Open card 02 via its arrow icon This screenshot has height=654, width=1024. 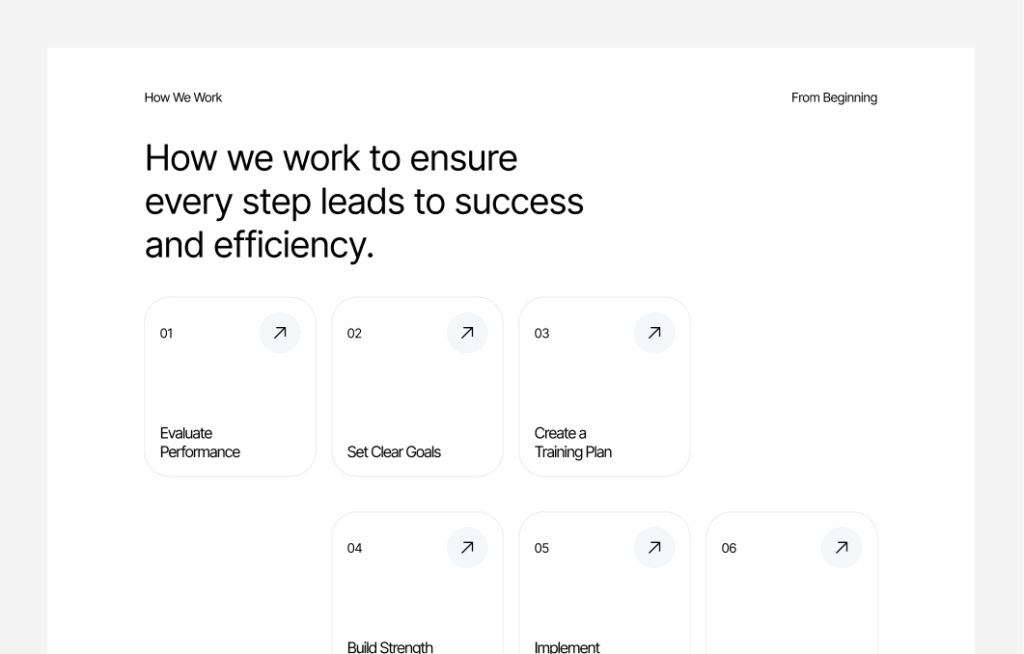pyautogui.click(x=467, y=333)
